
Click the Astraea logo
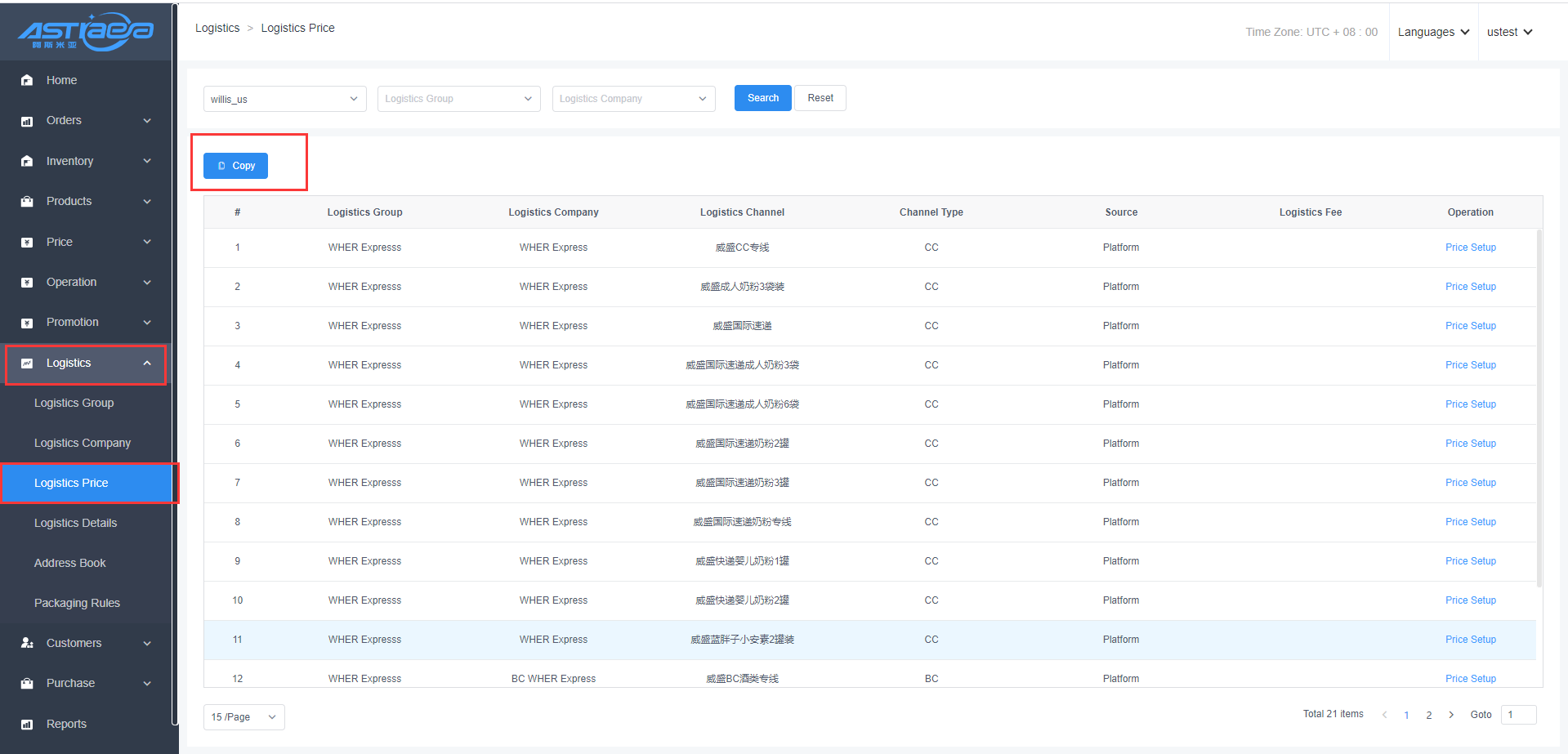pyautogui.click(x=86, y=31)
